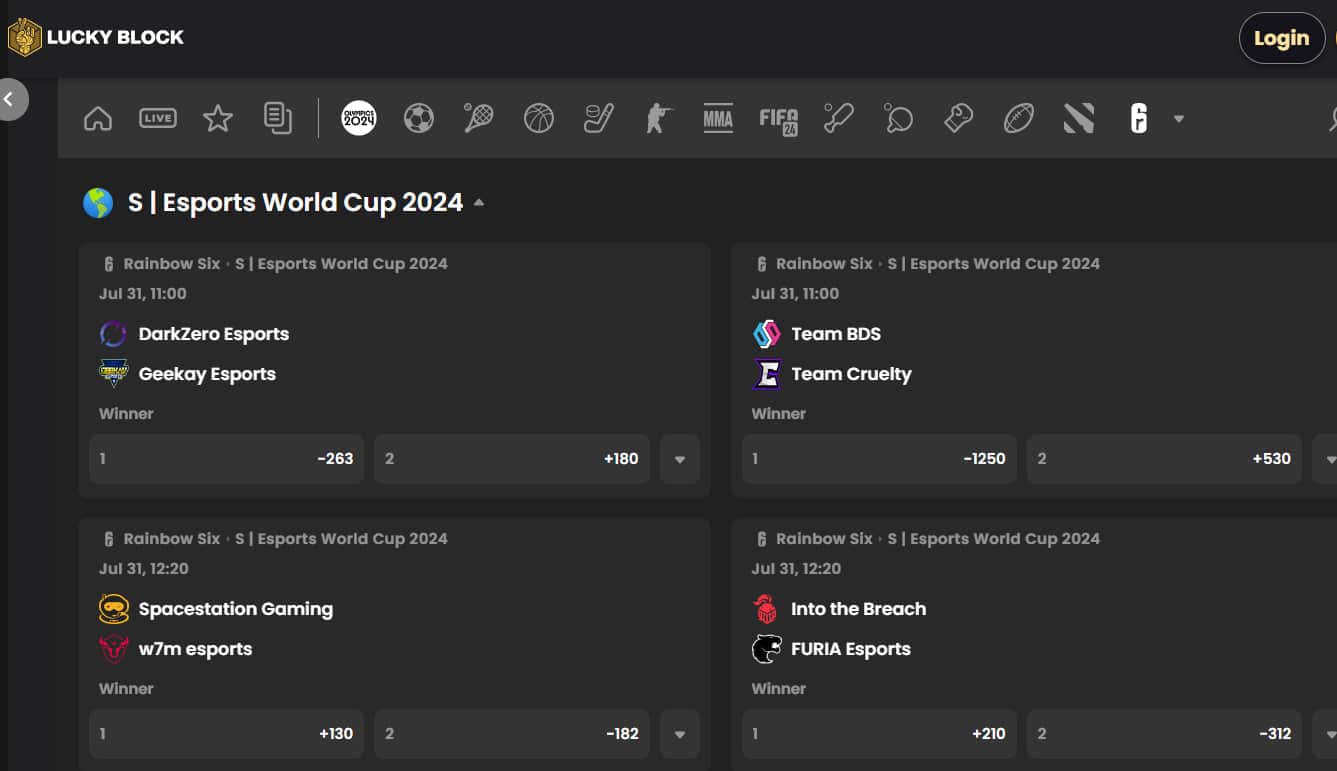
Task: Open Spacestation Gaming team name
Action: 236,609
